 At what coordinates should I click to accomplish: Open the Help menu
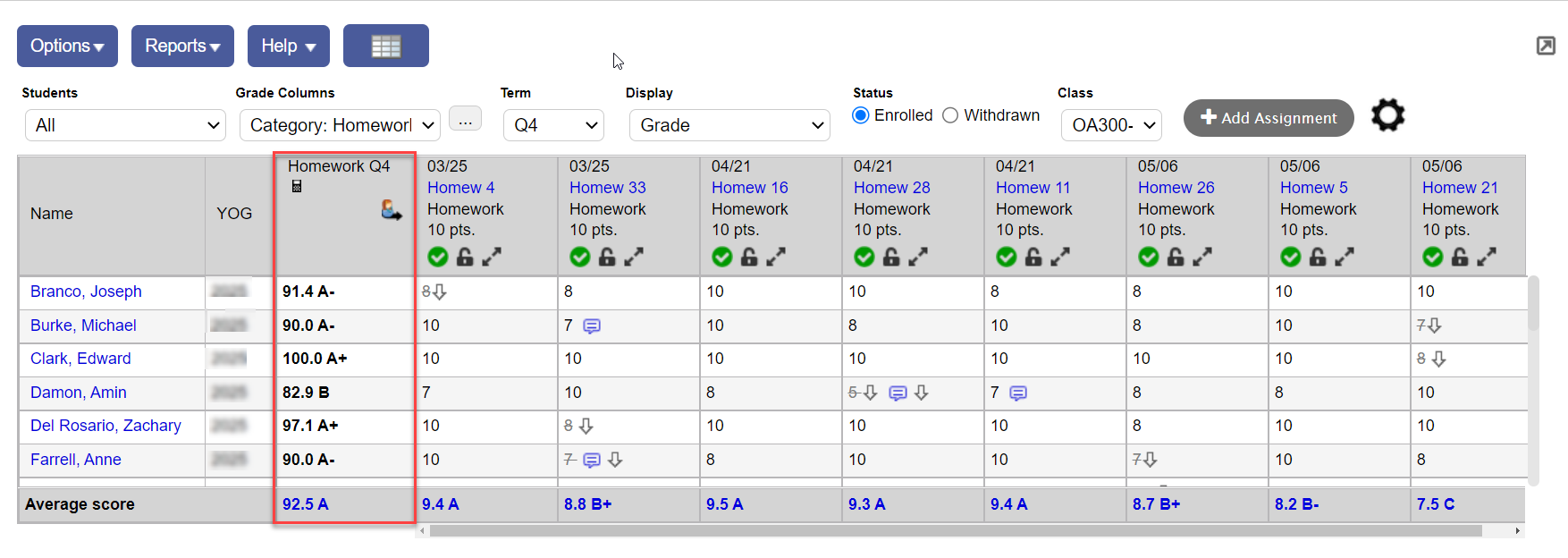289,46
